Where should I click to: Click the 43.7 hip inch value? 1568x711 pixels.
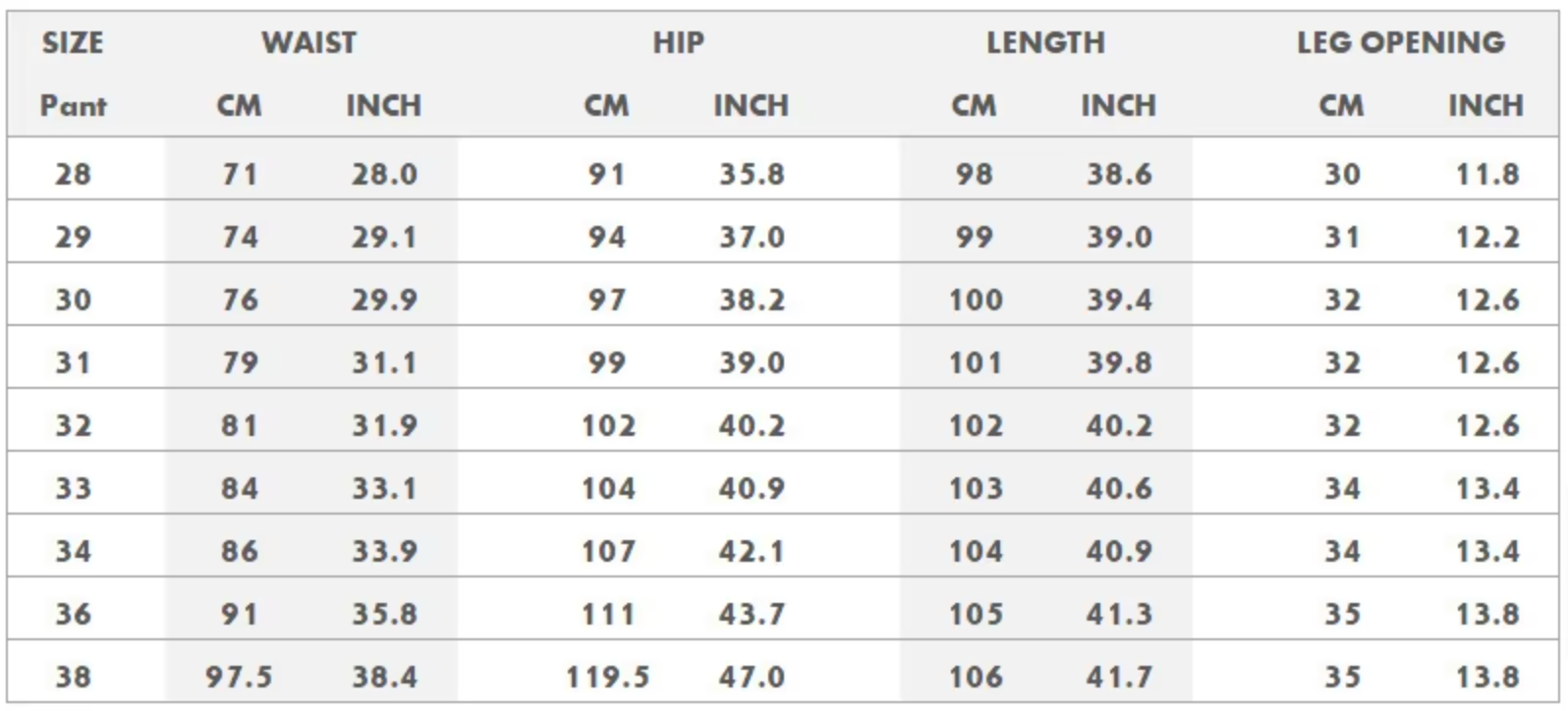pos(752,614)
